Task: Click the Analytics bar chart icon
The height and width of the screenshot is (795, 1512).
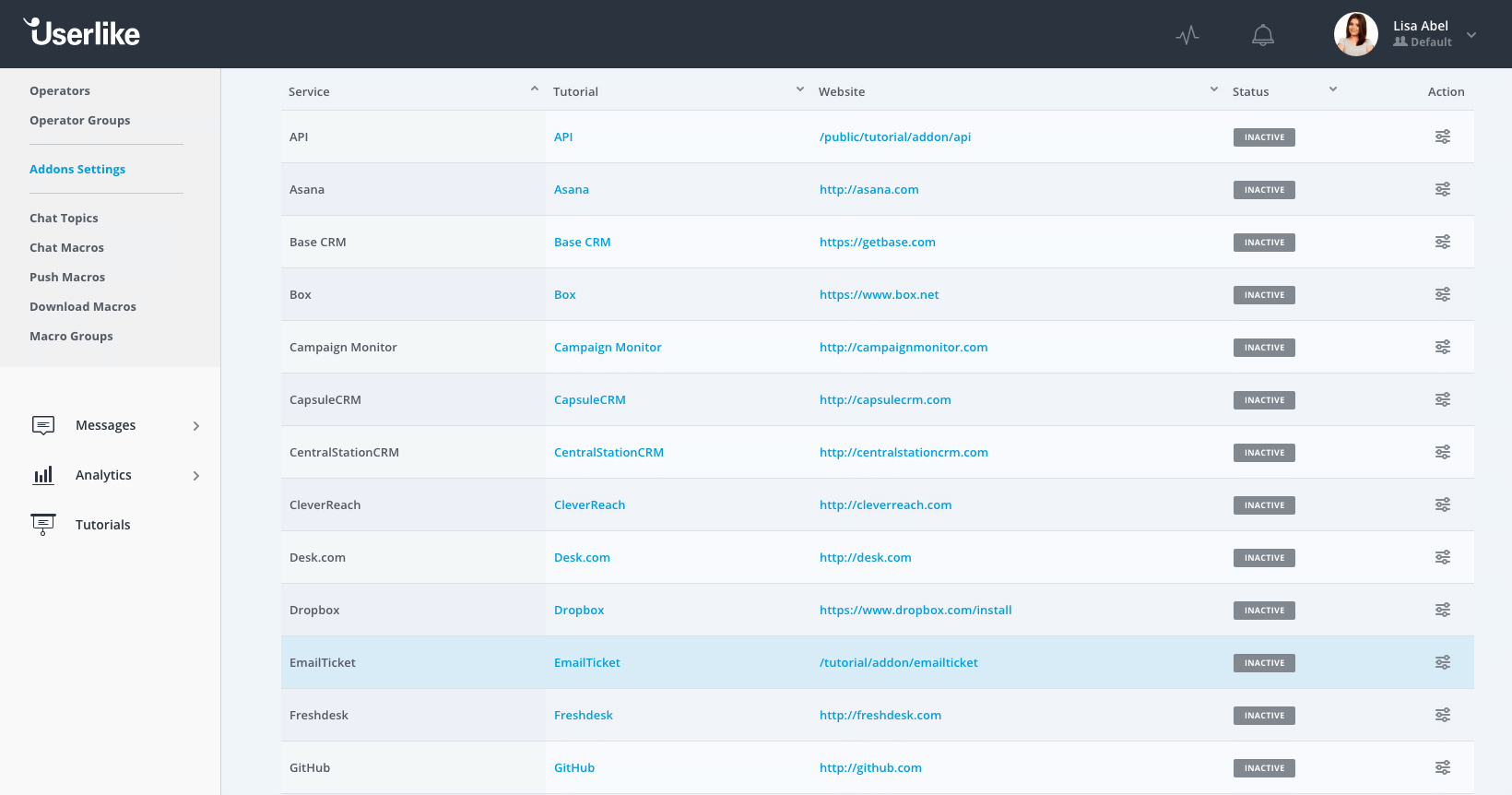Action: [43, 475]
